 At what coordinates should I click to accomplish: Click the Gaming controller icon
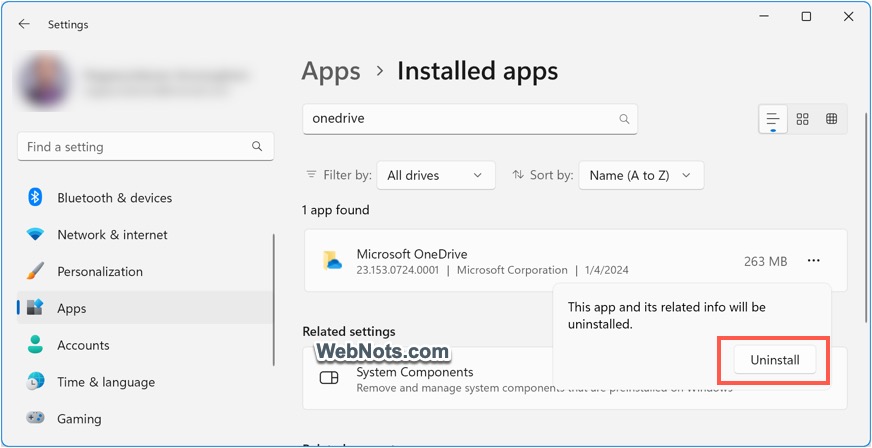(35, 418)
